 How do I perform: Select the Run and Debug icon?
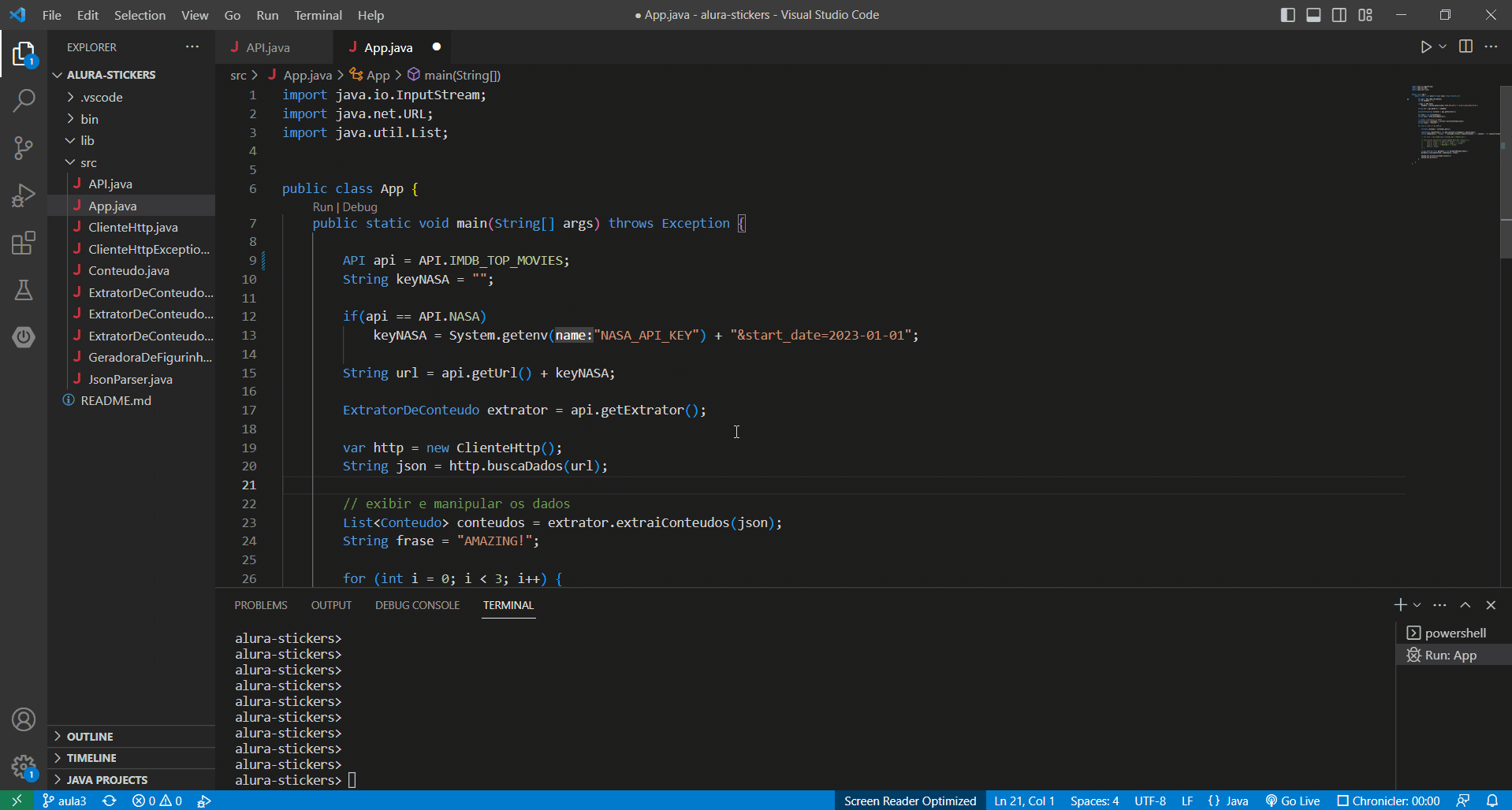pyautogui.click(x=24, y=195)
